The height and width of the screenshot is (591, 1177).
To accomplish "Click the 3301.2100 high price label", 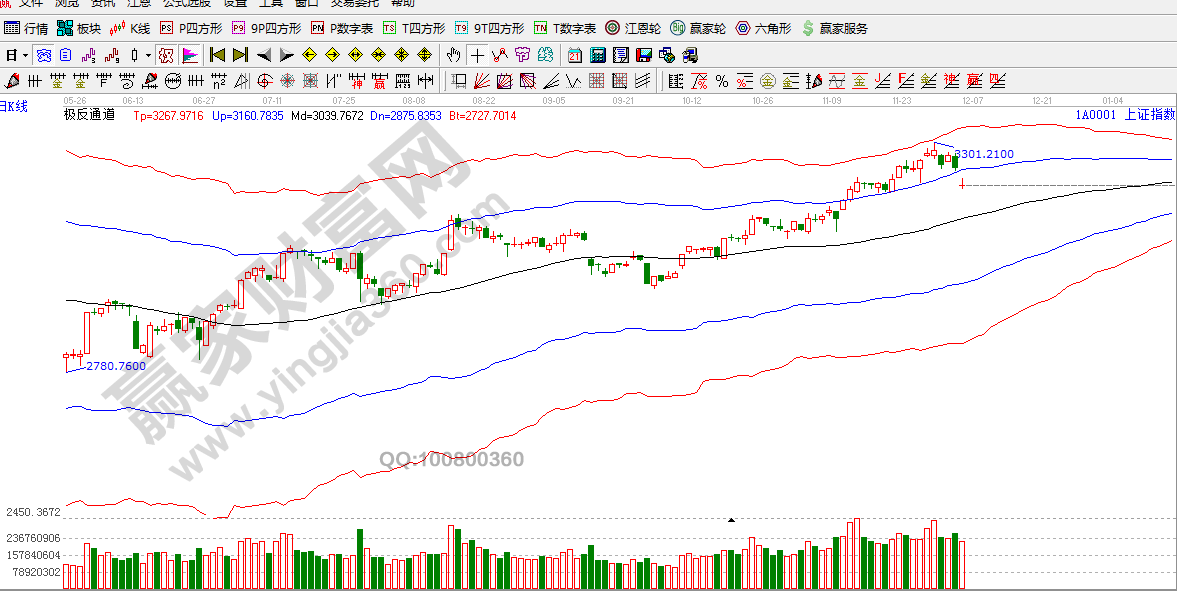I will coord(984,154).
